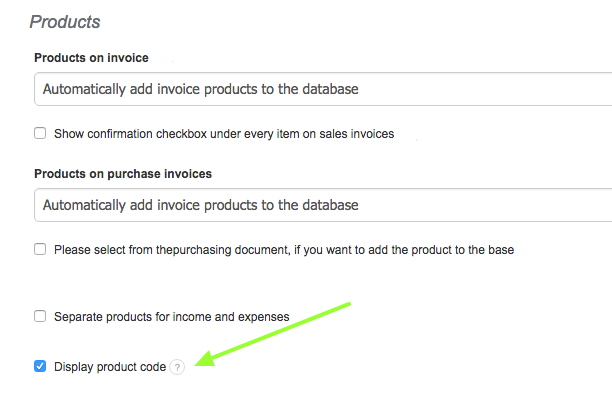The height and width of the screenshot is (406, 612).
Task: Expand the Products on purchase invoices dropdown
Action: [322, 205]
